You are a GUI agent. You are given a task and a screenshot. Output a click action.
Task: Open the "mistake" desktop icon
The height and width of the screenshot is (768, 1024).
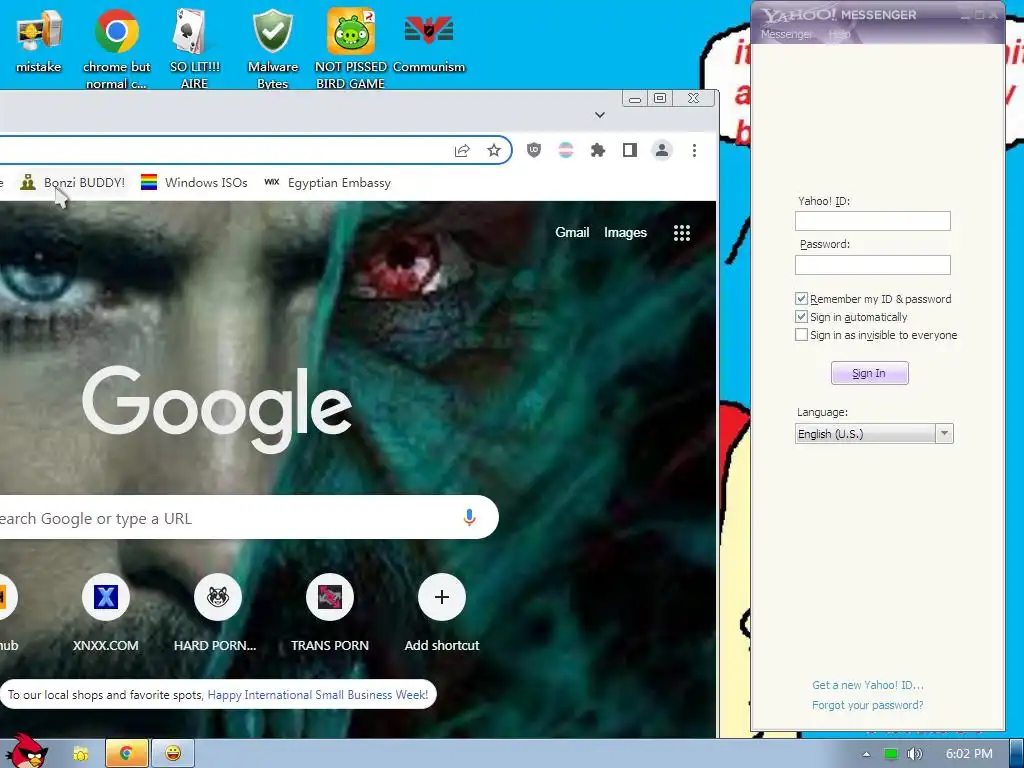[x=39, y=40]
